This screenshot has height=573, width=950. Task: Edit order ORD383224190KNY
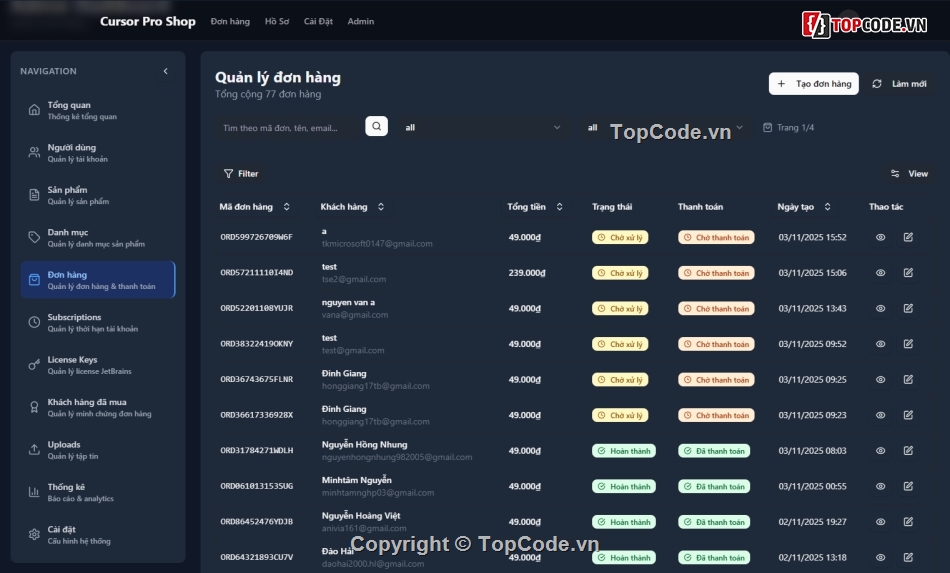pos(908,344)
